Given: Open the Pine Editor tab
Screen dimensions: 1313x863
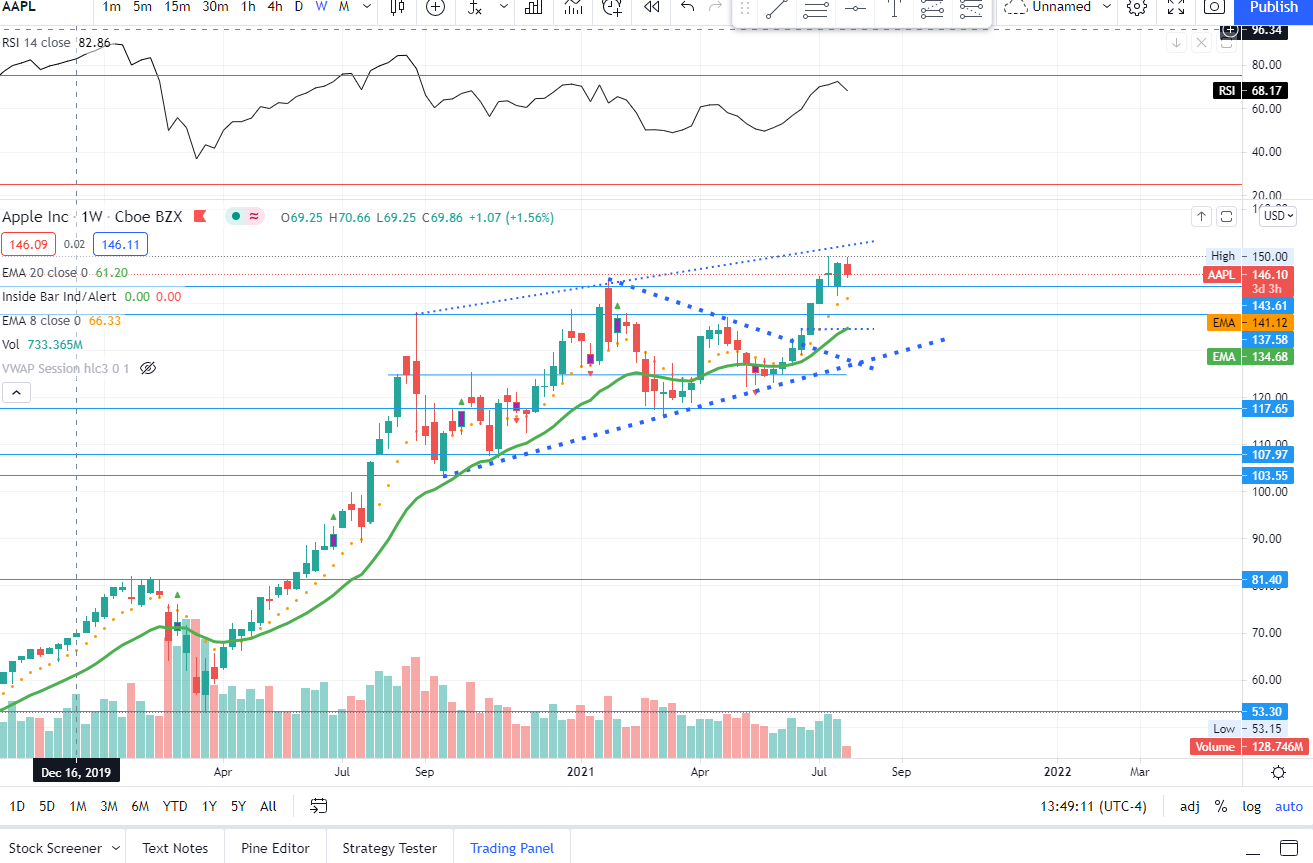Looking at the screenshot, I should [x=275, y=848].
